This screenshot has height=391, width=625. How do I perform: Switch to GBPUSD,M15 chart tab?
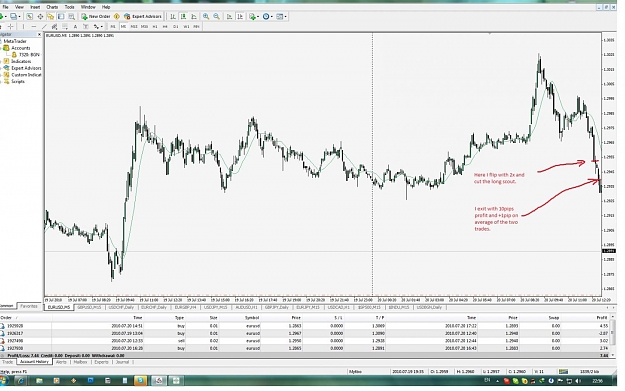tap(89, 307)
